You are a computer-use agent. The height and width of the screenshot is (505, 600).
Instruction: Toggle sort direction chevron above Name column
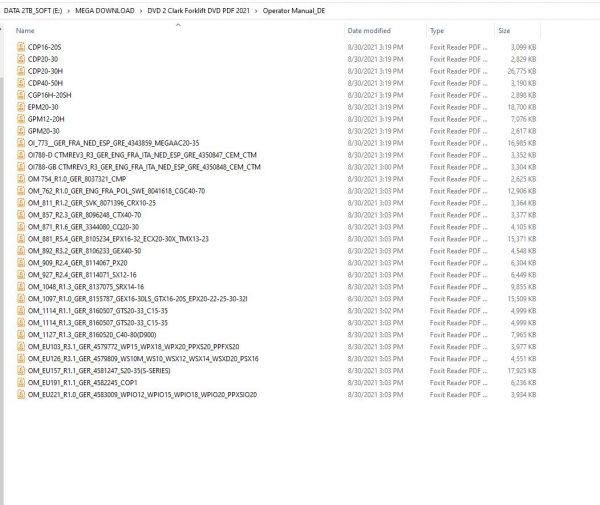tap(178, 25)
